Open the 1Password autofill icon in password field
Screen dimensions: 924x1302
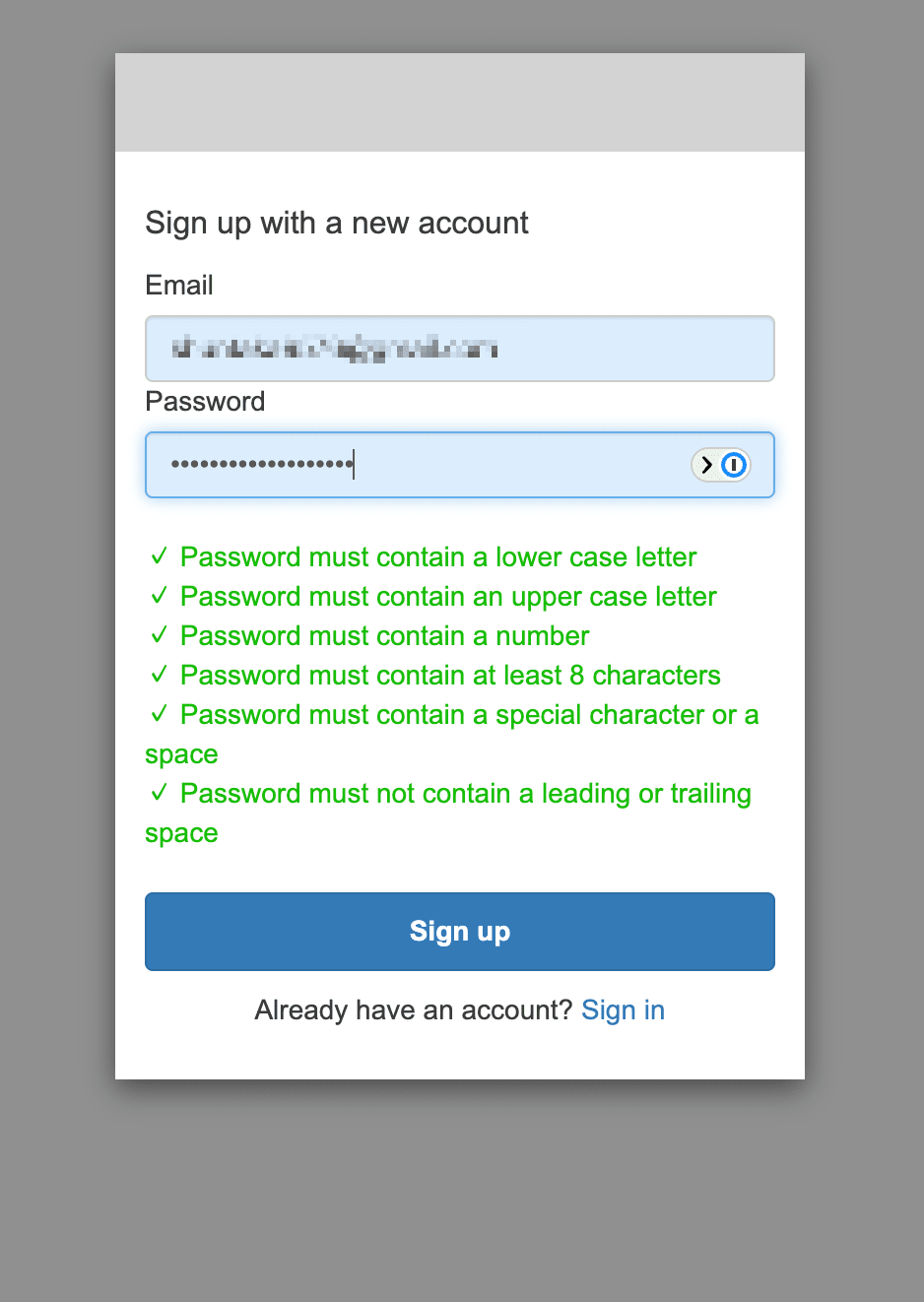pyautogui.click(x=734, y=465)
